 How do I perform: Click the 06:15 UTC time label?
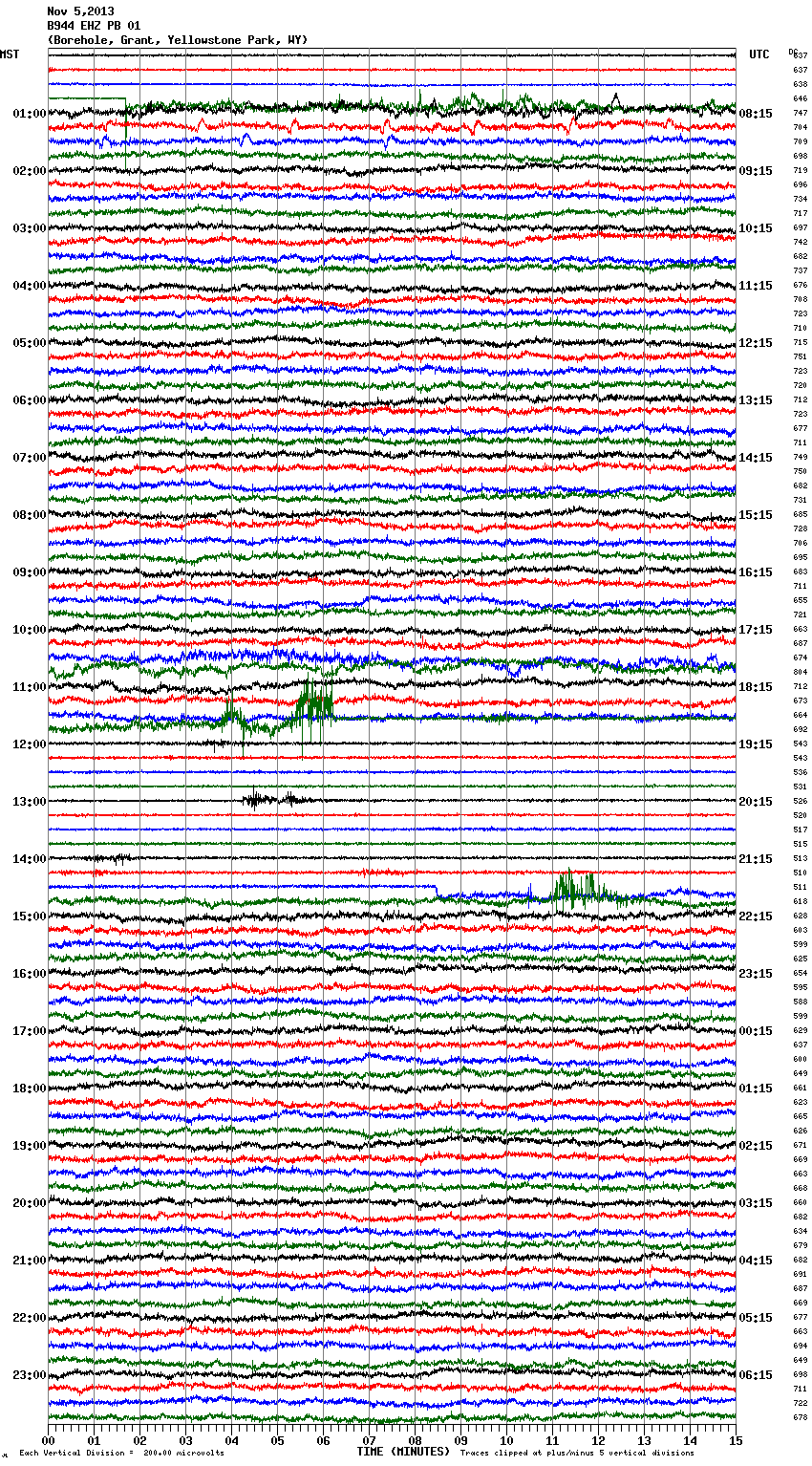(756, 1375)
